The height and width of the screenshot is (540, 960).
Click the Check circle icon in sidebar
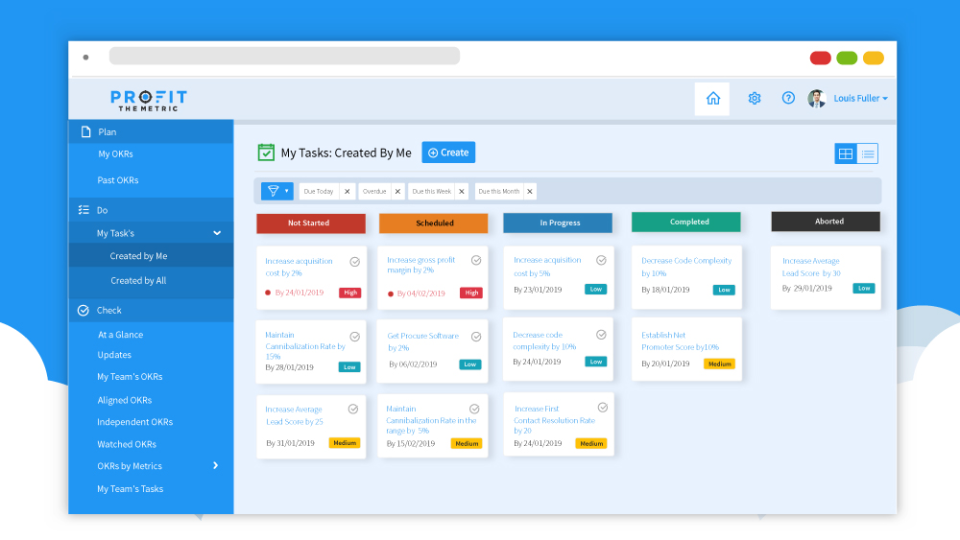tap(83, 310)
